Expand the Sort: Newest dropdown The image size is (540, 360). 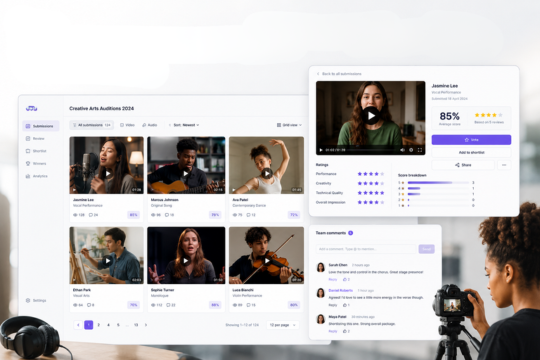[184, 125]
